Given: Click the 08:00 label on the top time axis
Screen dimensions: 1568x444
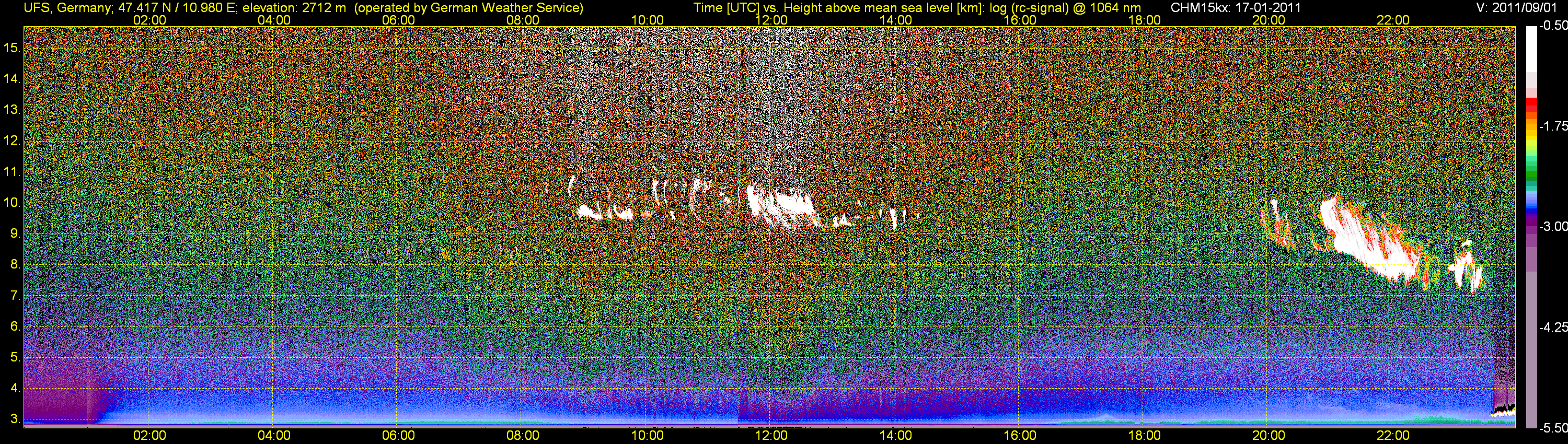Looking at the screenshot, I should [523, 20].
